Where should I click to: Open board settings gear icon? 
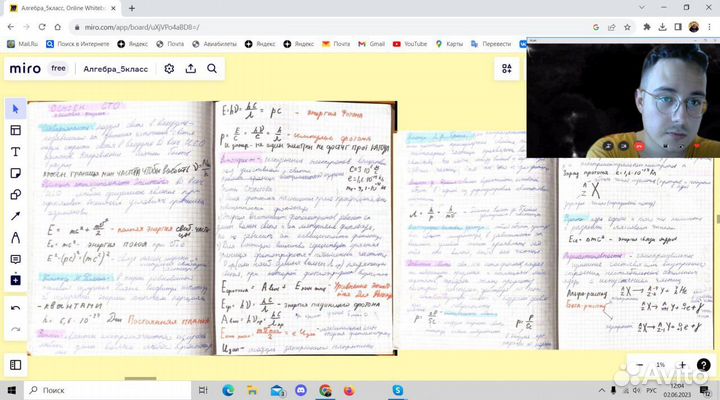click(169, 68)
